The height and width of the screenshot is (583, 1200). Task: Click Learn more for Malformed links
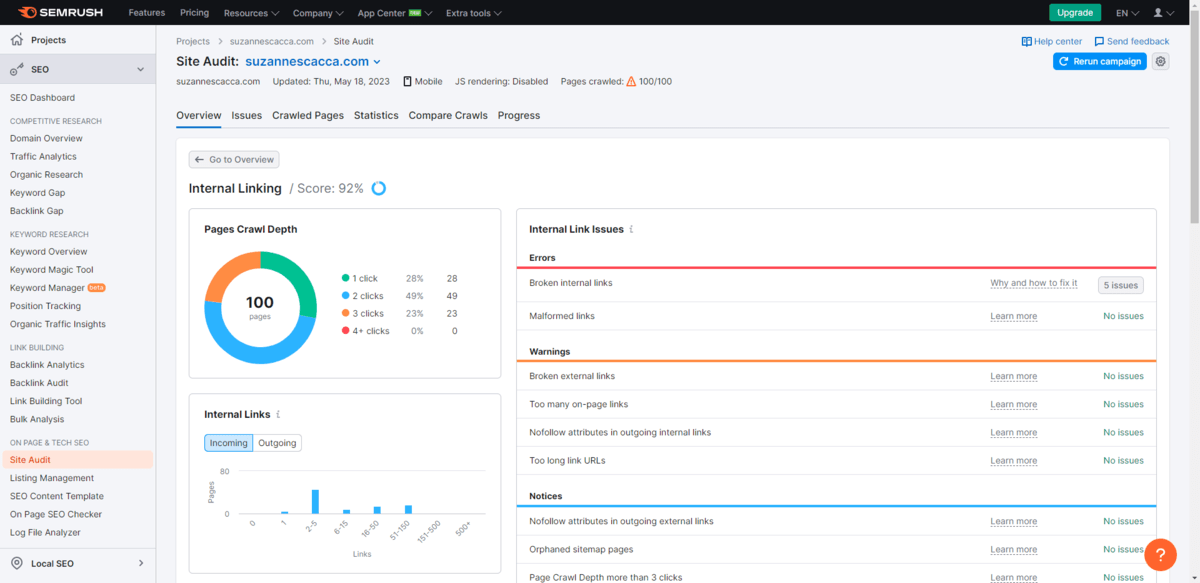click(x=1013, y=316)
